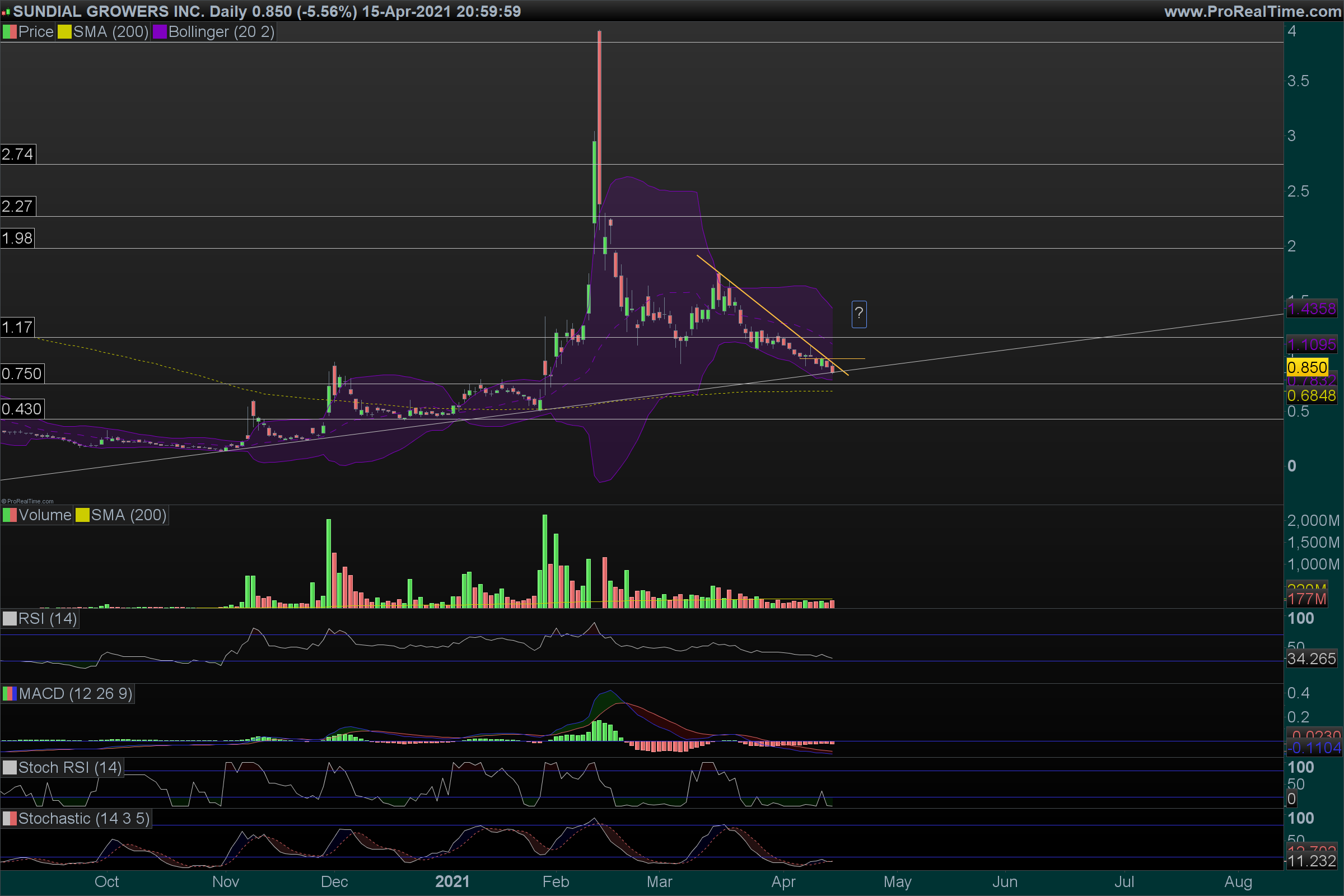Click the Stochastic (14 3 5) legend icon
The image size is (1344, 896).
click(9, 819)
